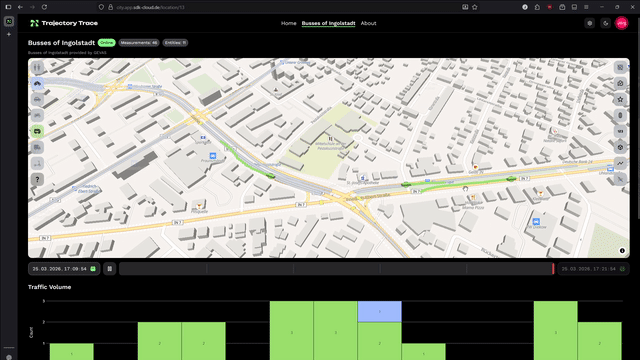This screenshot has width=640, height=360.
Task: Open the language globe menu
Action: (x=589, y=23)
